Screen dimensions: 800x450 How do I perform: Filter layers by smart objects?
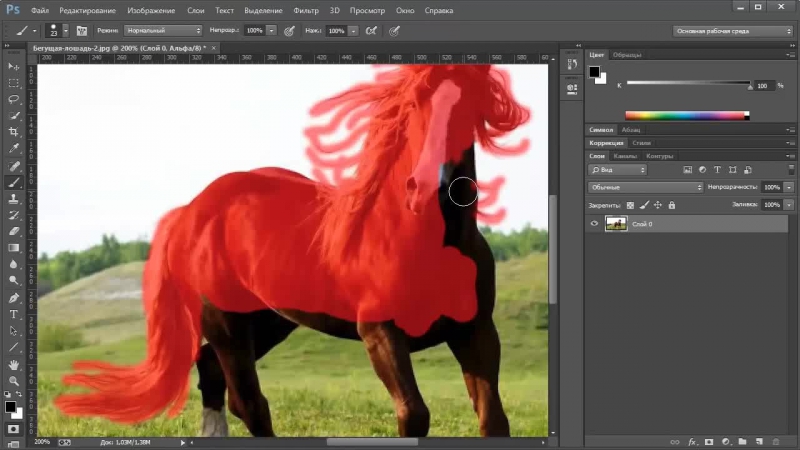747,170
